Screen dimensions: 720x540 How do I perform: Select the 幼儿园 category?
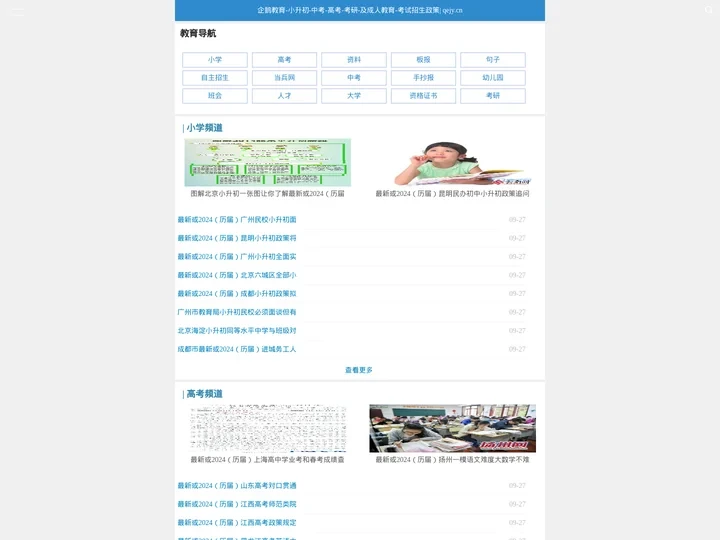[493, 78]
